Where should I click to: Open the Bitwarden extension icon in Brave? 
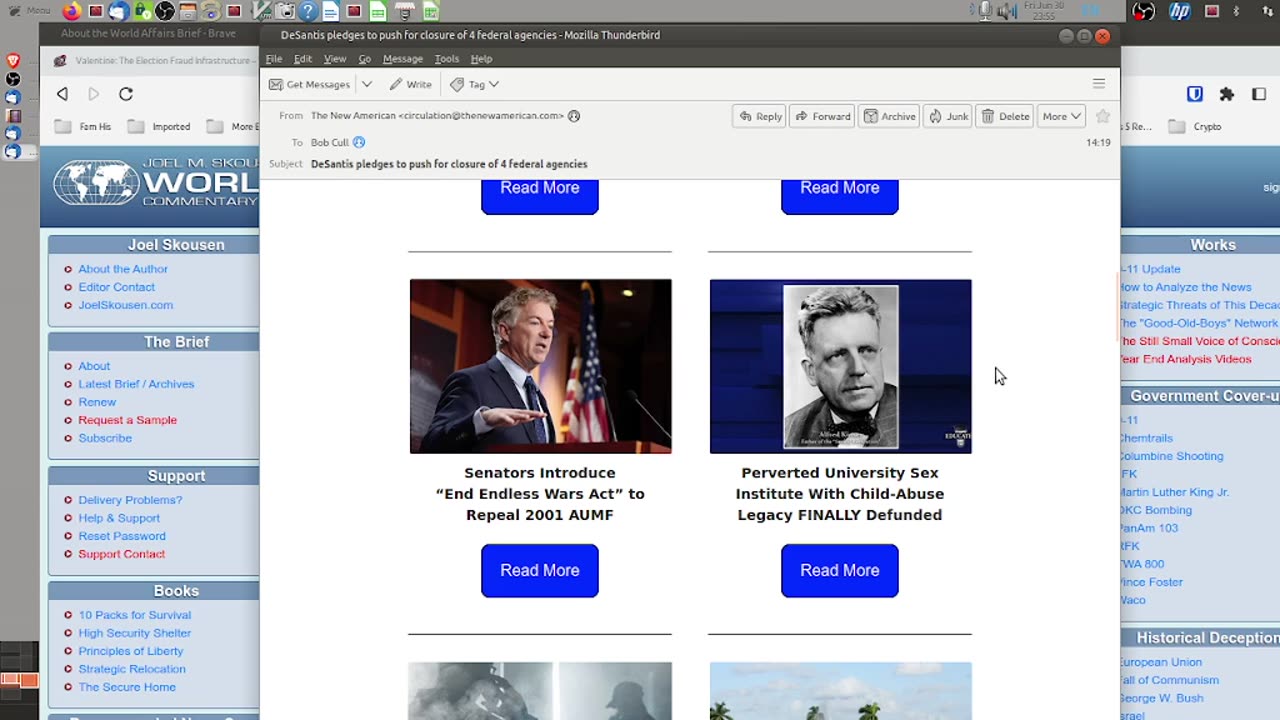1195,94
